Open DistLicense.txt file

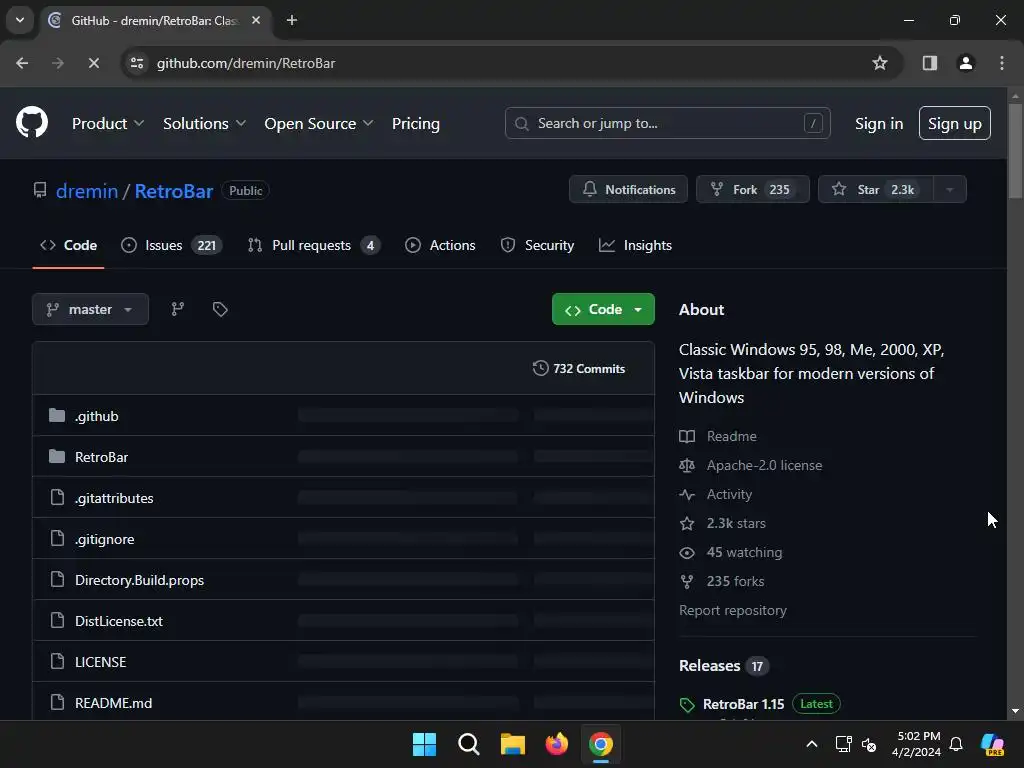coord(119,621)
